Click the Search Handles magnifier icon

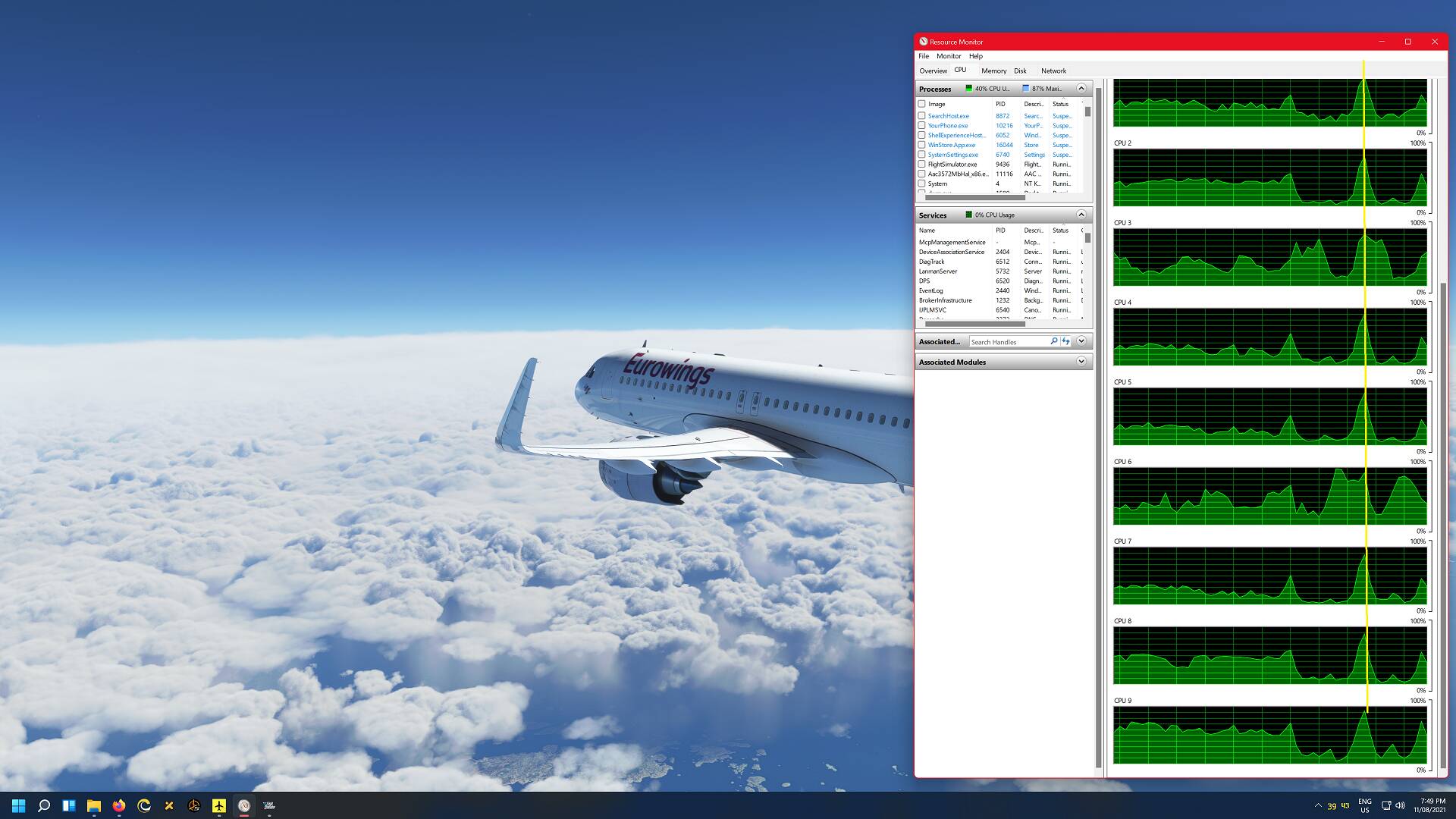[x=1053, y=341]
